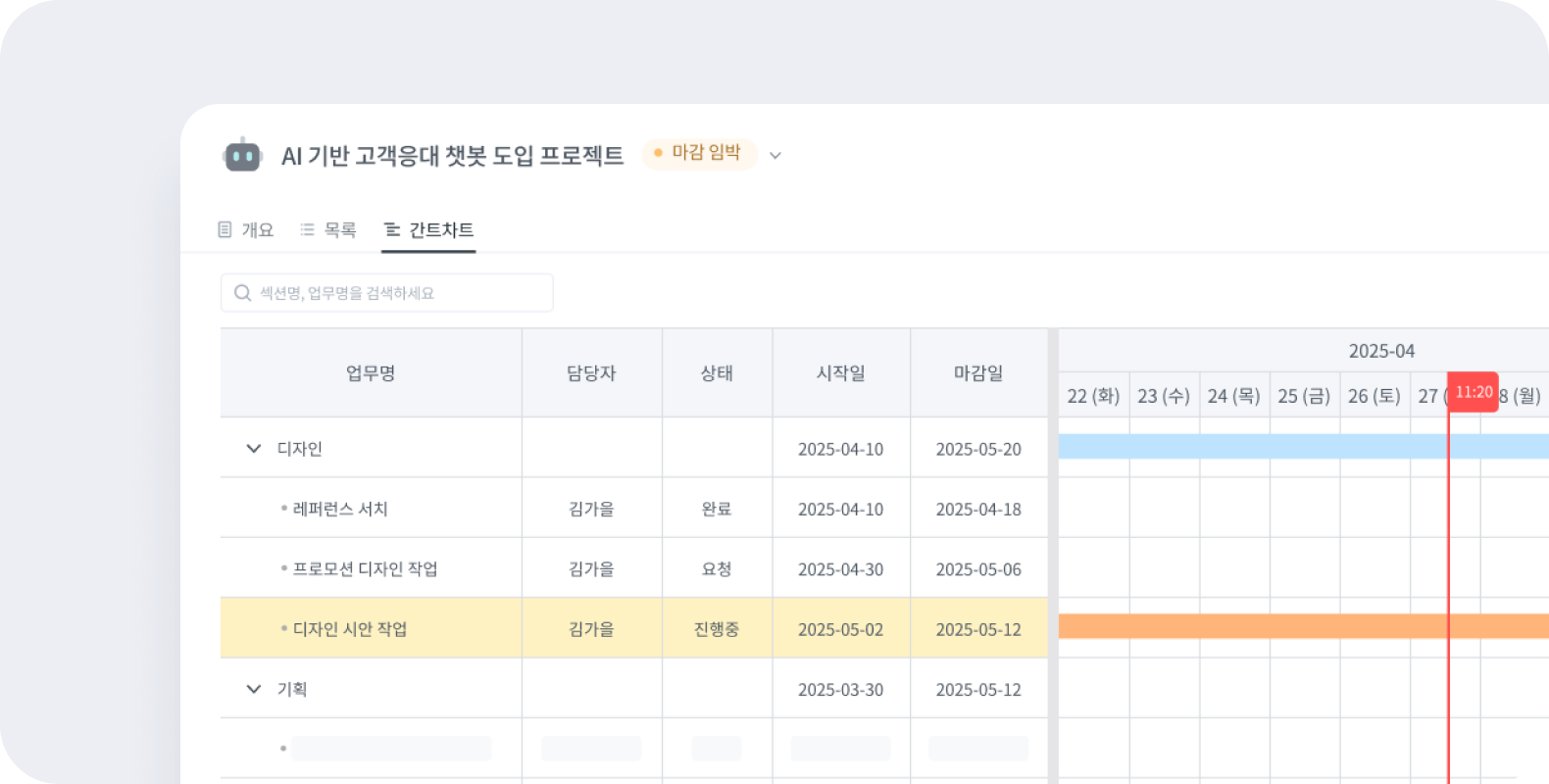1549x784 pixels.
Task: Click the red 11:20 current time marker
Action: (x=1474, y=392)
